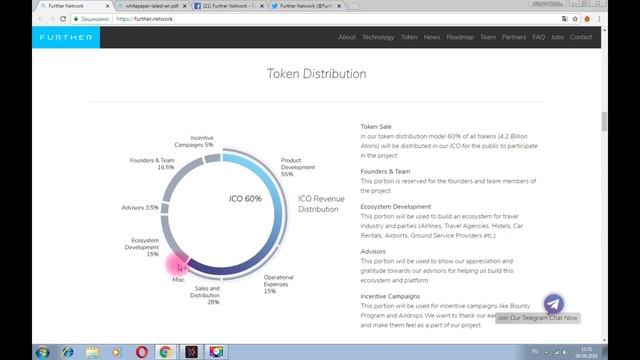Click the Ecosystem Development gray arc
Screen dimensions: 640x360
coord(170,239)
